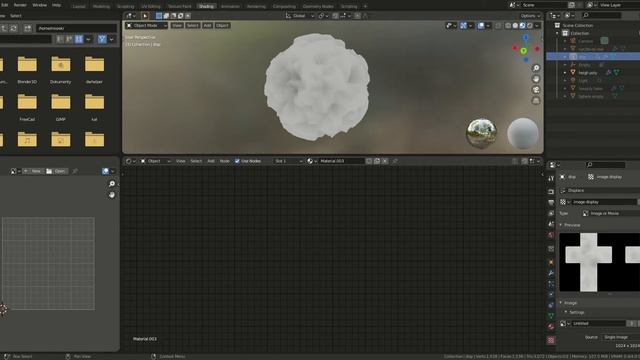Switch to the Shading workspace tab
This screenshot has height=360, width=640.
(x=206, y=7)
